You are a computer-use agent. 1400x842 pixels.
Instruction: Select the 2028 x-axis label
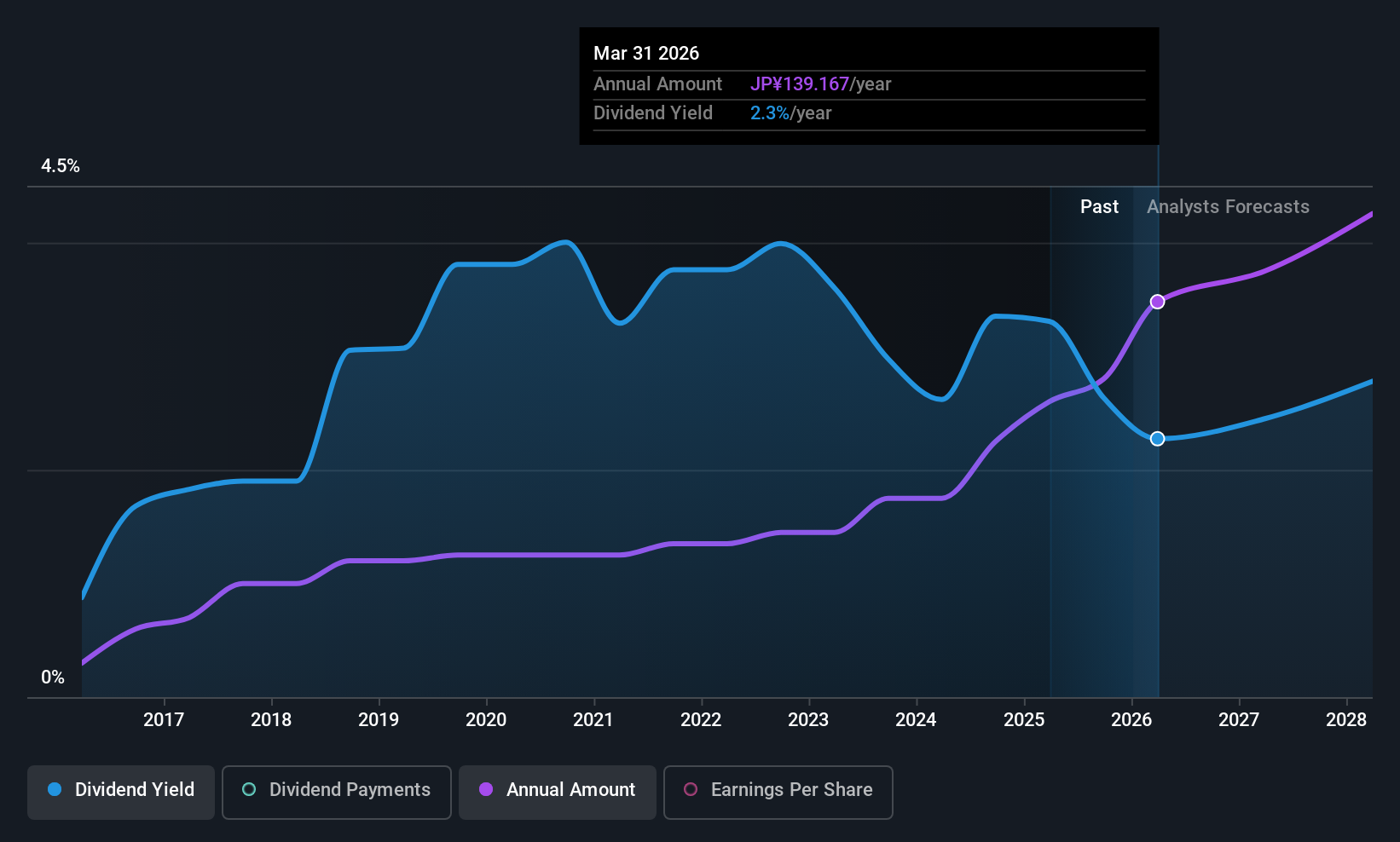tap(1346, 719)
